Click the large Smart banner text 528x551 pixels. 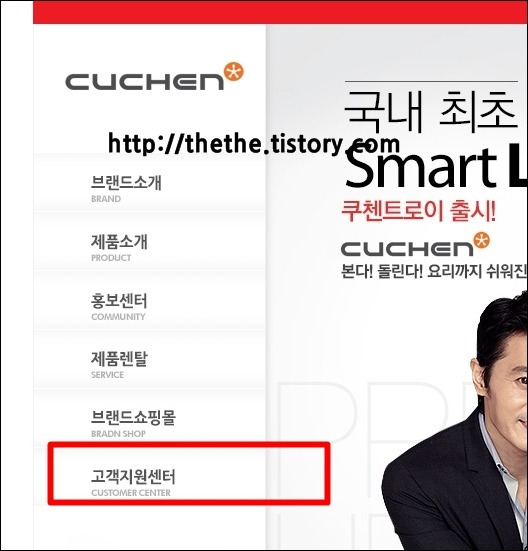(421, 167)
